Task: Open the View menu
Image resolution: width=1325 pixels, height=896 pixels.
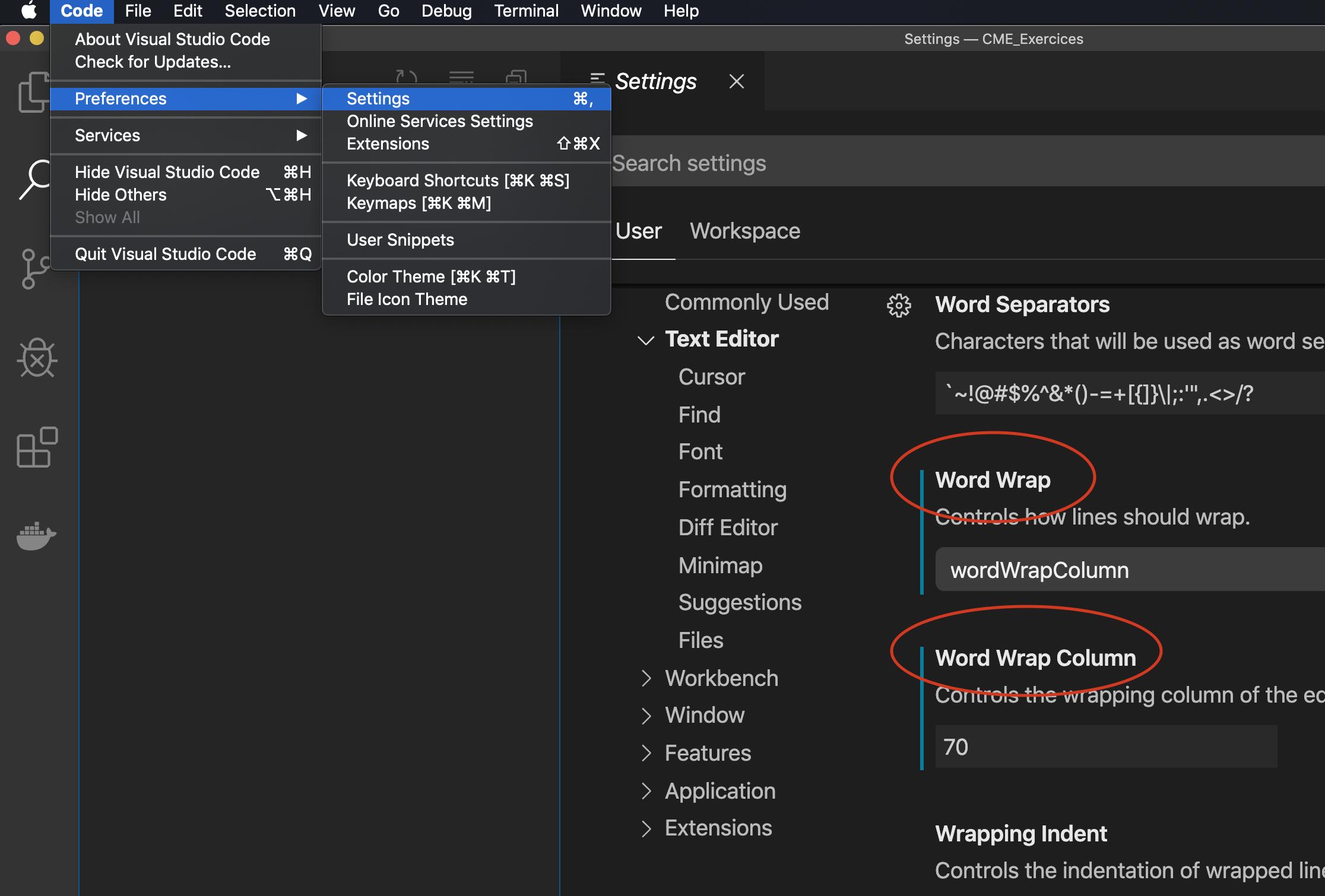Action: click(337, 11)
